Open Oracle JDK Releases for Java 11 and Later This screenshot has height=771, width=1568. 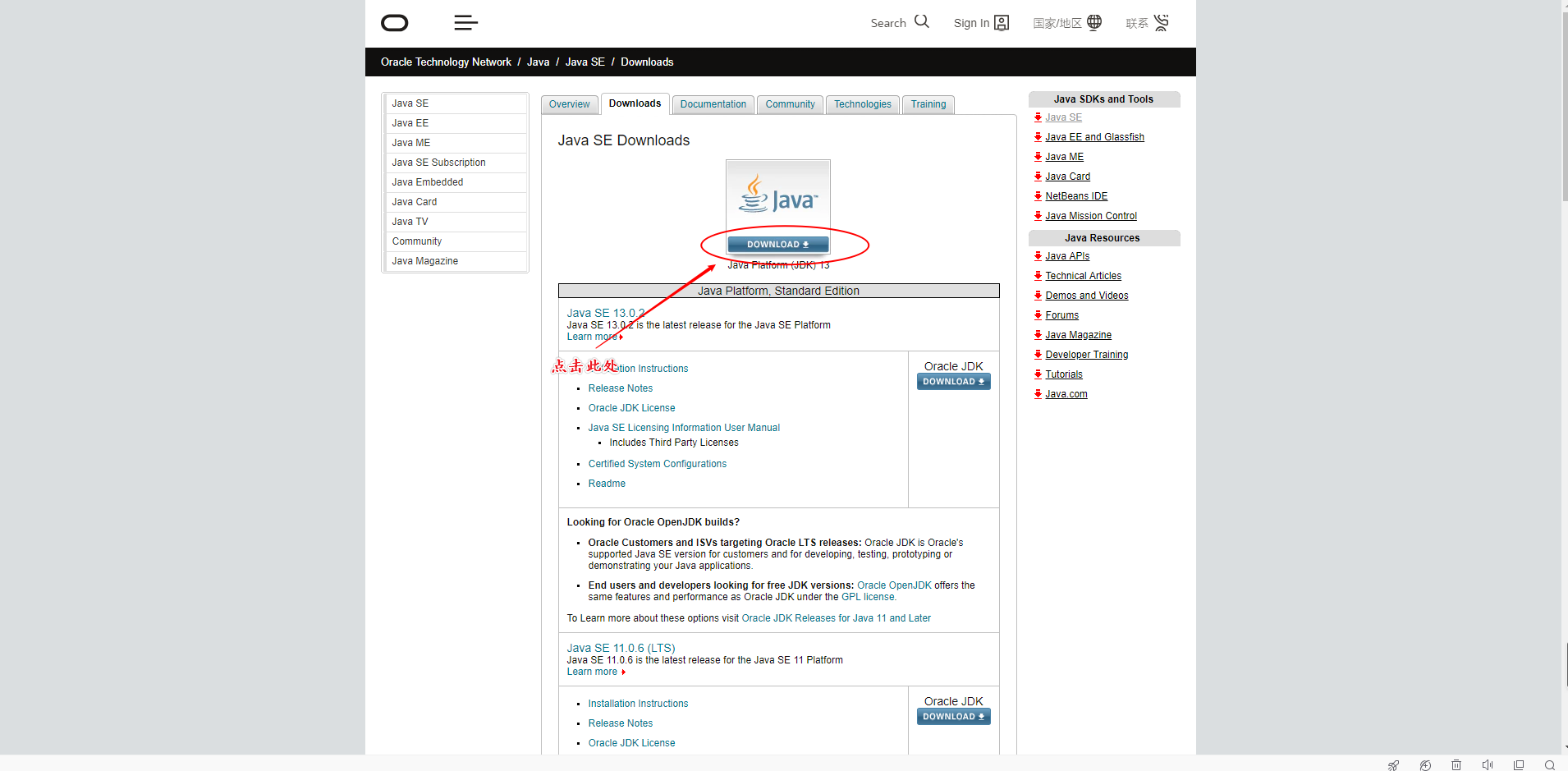pos(837,618)
